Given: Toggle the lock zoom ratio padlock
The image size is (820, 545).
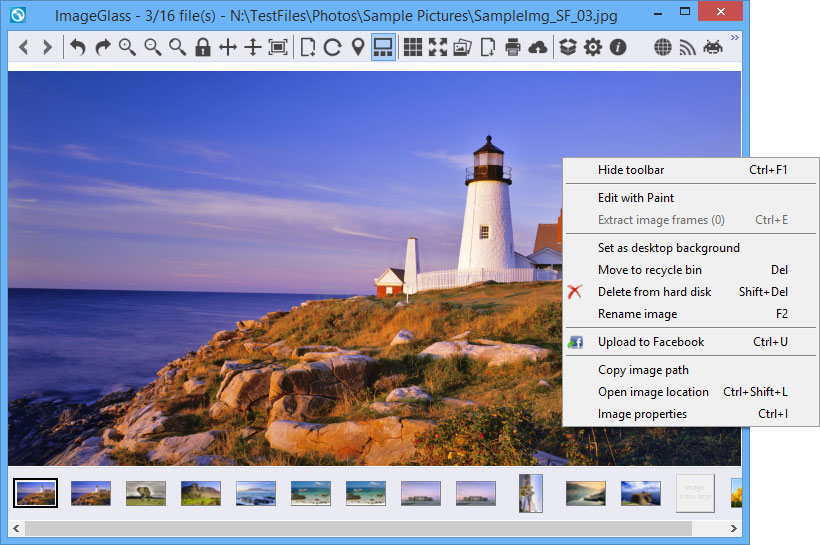Looking at the screenshot, I should [x=203, y=47].
